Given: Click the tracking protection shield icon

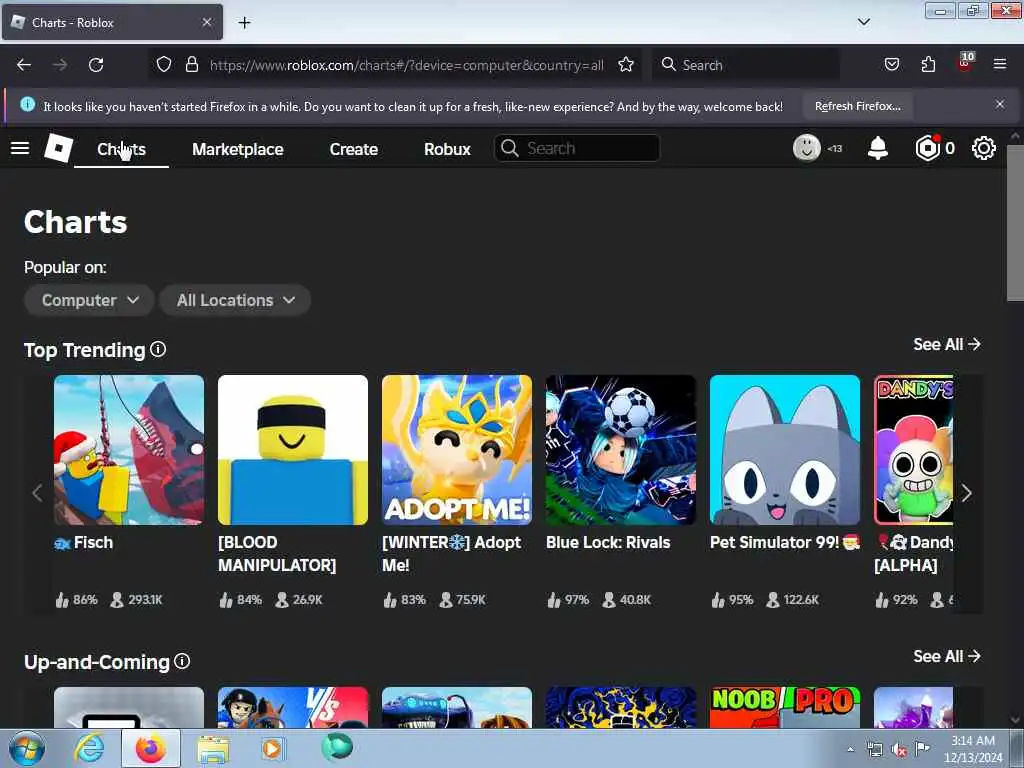Looking at the screenshot, I should (x=164, y=65).
